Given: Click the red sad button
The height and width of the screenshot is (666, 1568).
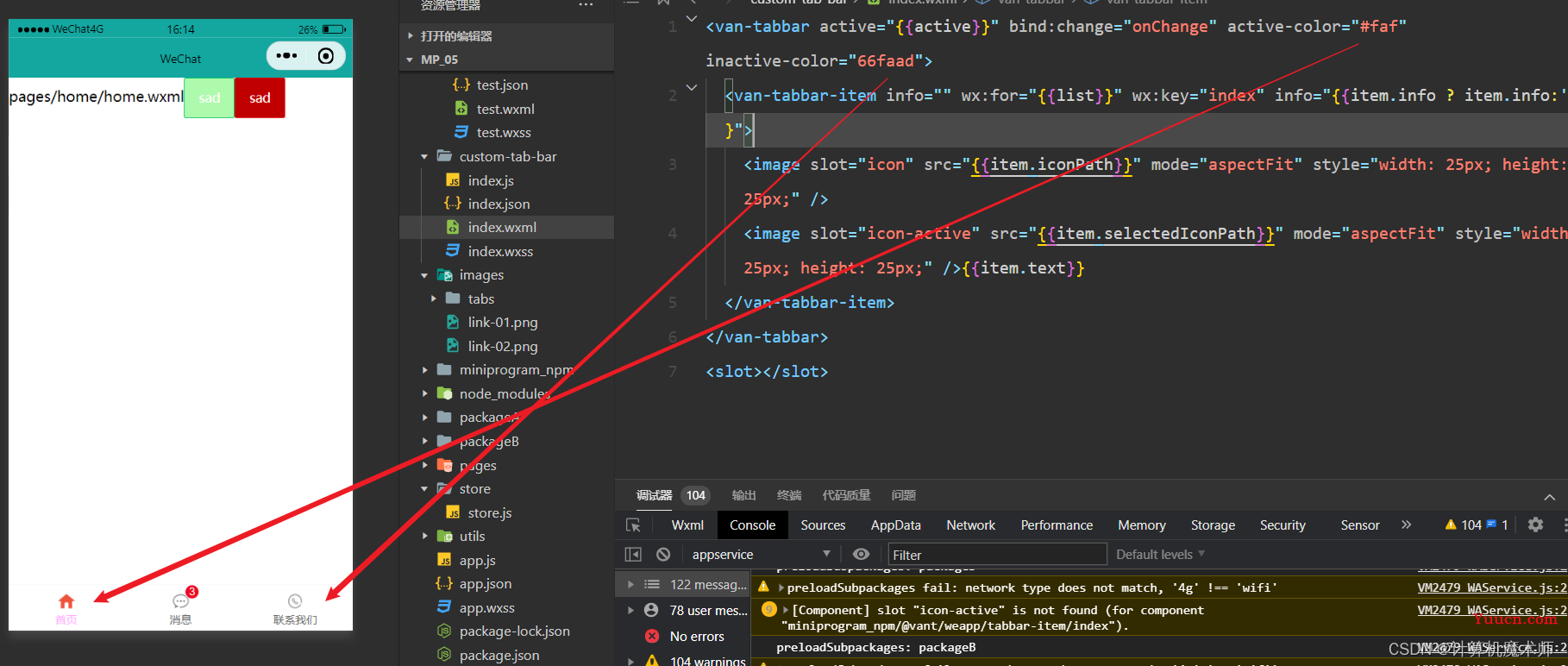Looking at the screenshot, I should pyautogui.click(x=260, y=97).
